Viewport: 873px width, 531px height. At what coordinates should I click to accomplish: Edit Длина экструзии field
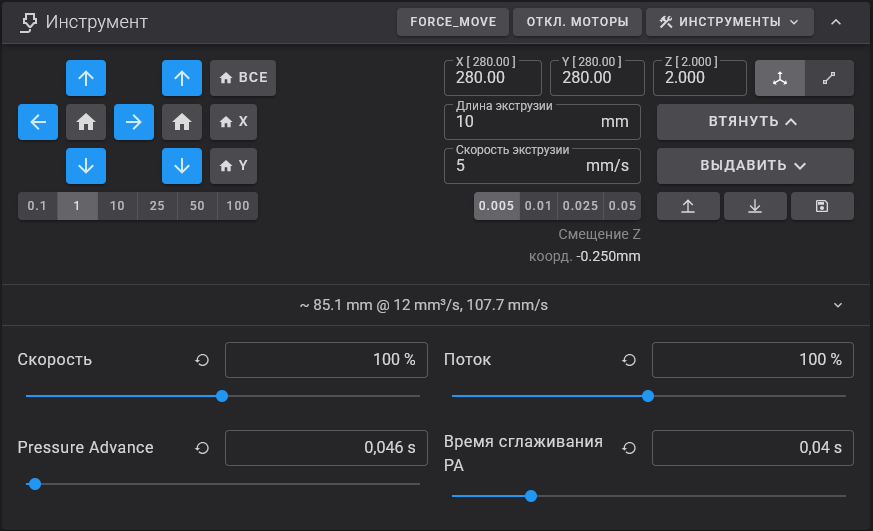[542, 122]
